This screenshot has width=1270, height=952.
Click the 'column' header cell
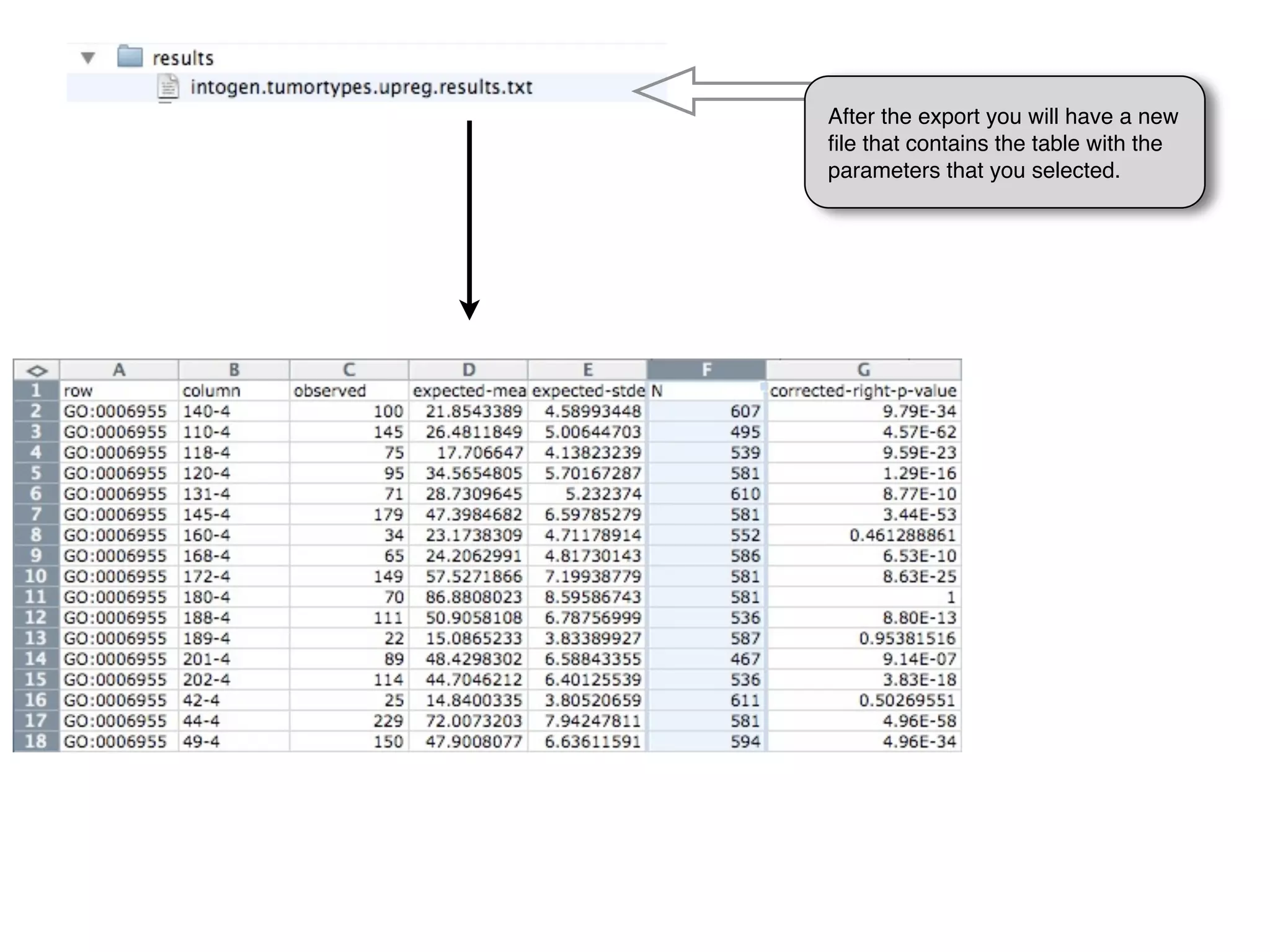[x=234, y=390]
